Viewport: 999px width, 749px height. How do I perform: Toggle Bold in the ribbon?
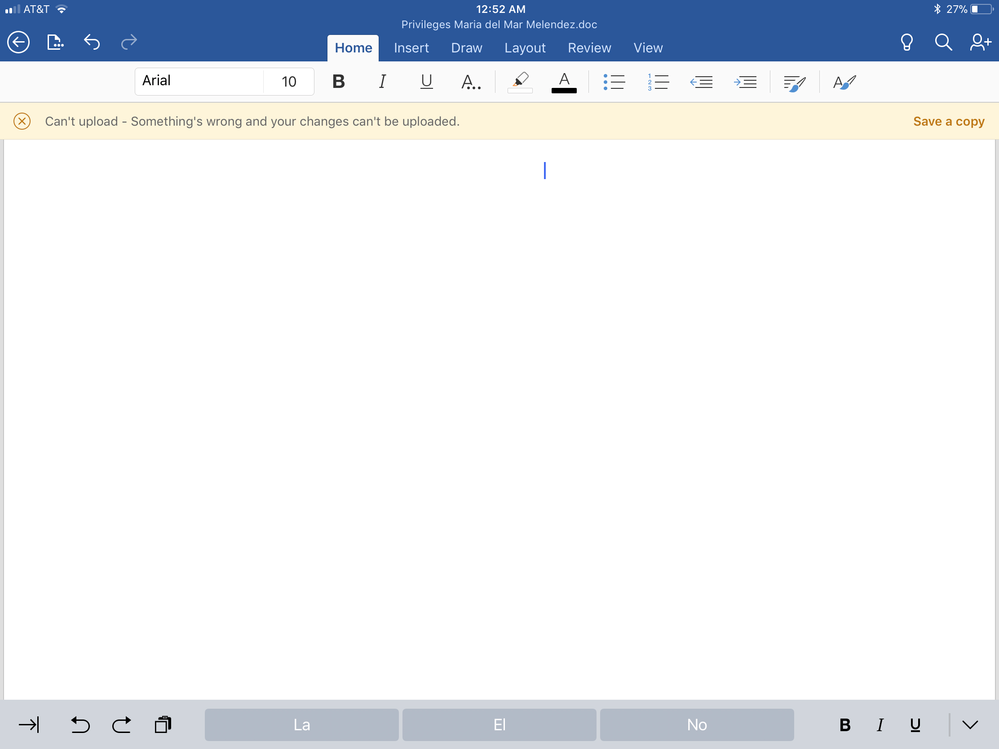click(338, 82)
